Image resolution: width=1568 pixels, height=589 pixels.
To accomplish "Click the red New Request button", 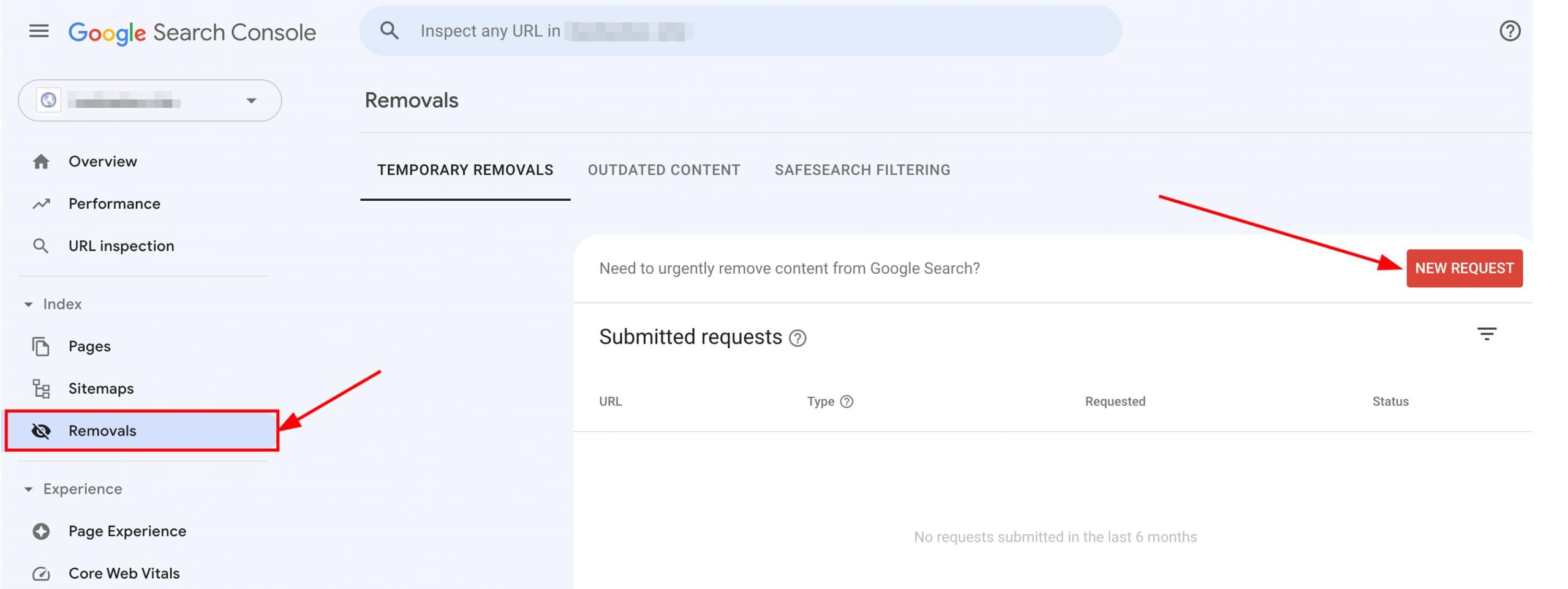I will pos(1464,268).
